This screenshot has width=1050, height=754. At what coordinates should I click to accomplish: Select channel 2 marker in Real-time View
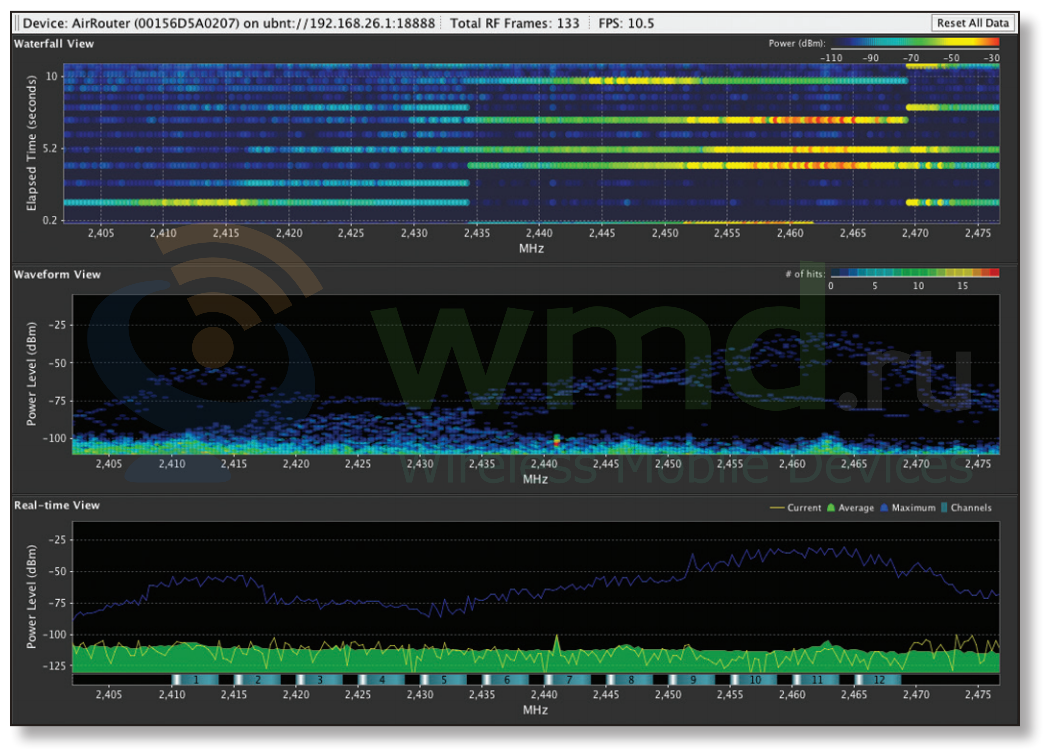coord(257,680)
